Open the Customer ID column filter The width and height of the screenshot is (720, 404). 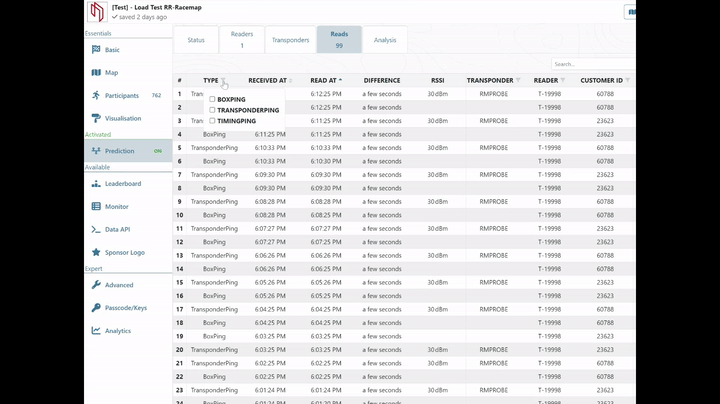point(628,80)
